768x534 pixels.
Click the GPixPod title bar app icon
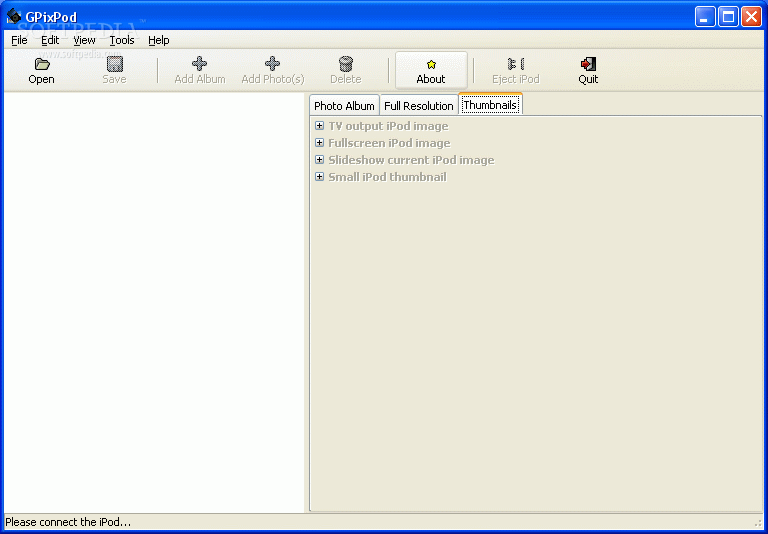click(x=14, y=16)
